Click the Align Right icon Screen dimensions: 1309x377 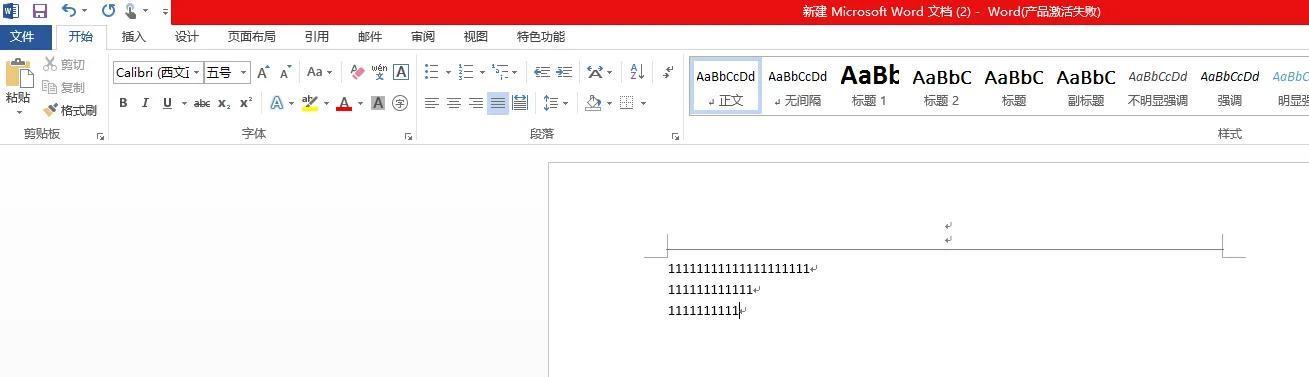(476, 103)
